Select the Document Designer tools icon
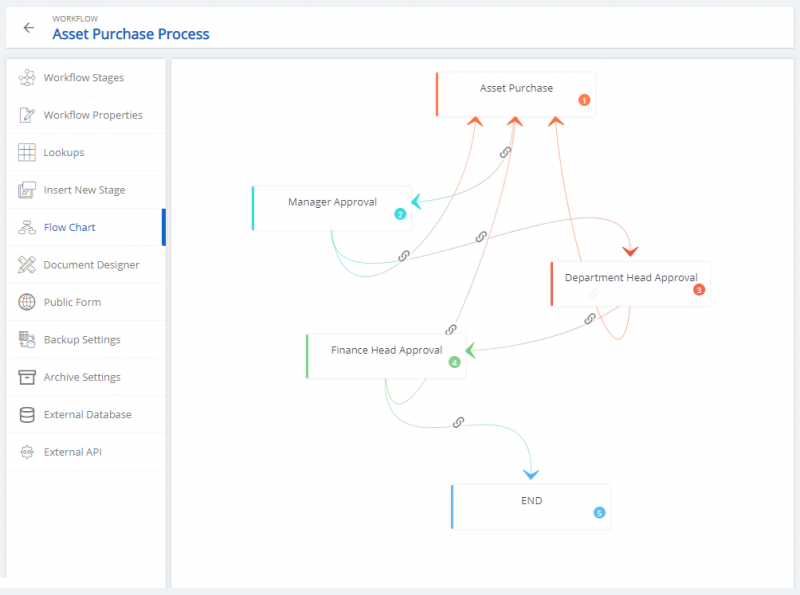The height and width of the screenshot is (595, 800). tap(25, 264)
